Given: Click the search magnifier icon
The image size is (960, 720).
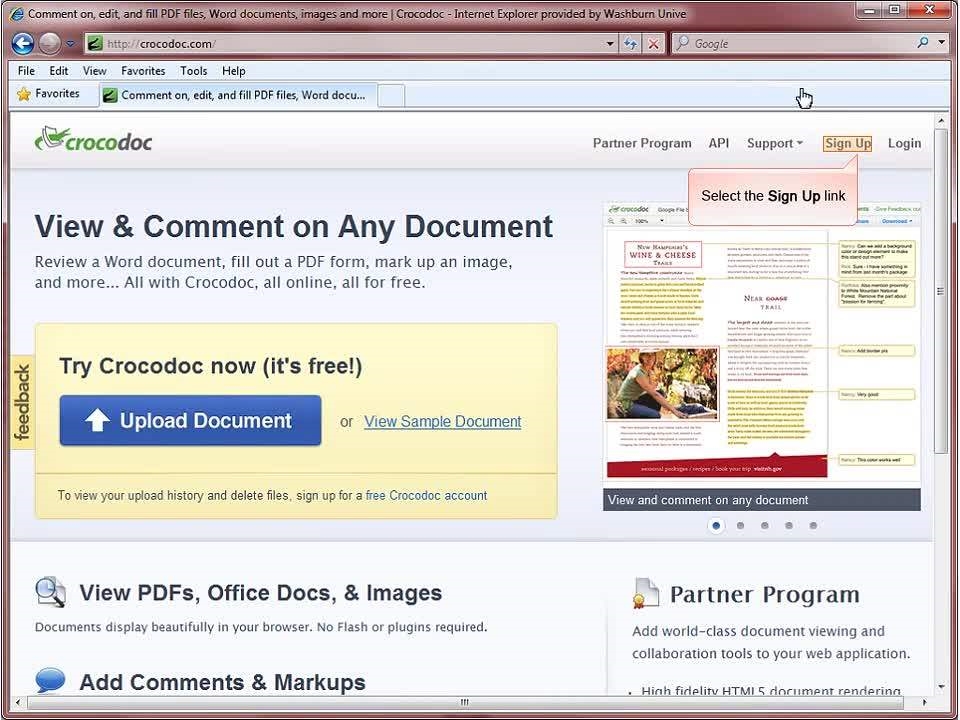Looking at the screenshot, I should pos(923,43).
